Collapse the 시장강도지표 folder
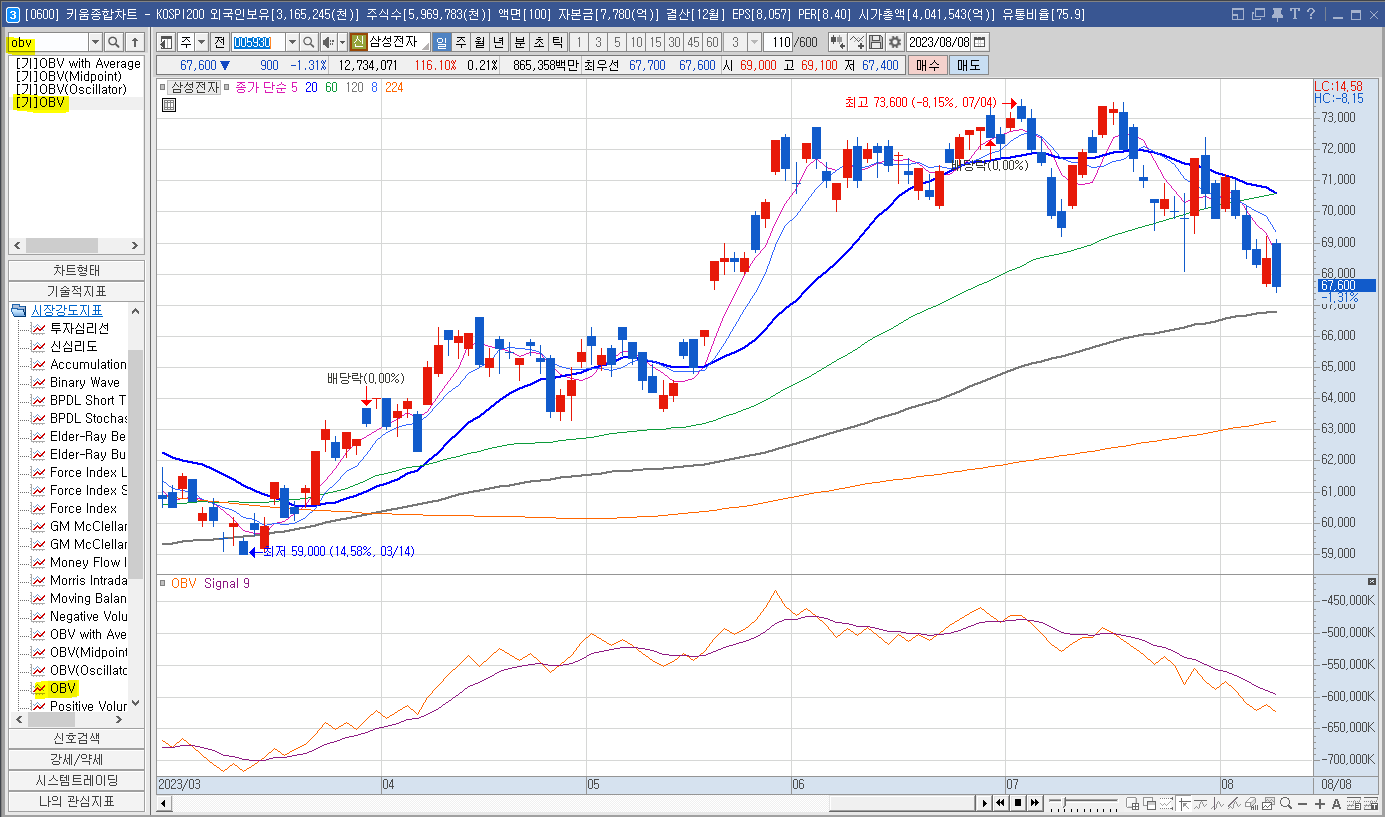The height and width of the screenshot is (817, 1385). [20, 311]
